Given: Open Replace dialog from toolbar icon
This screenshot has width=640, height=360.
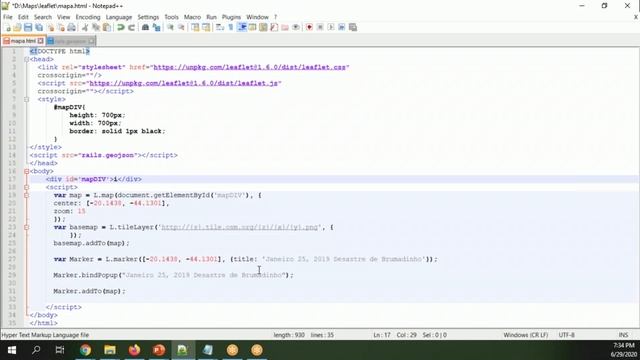Looking at the screenshot, I should (156, 27).
